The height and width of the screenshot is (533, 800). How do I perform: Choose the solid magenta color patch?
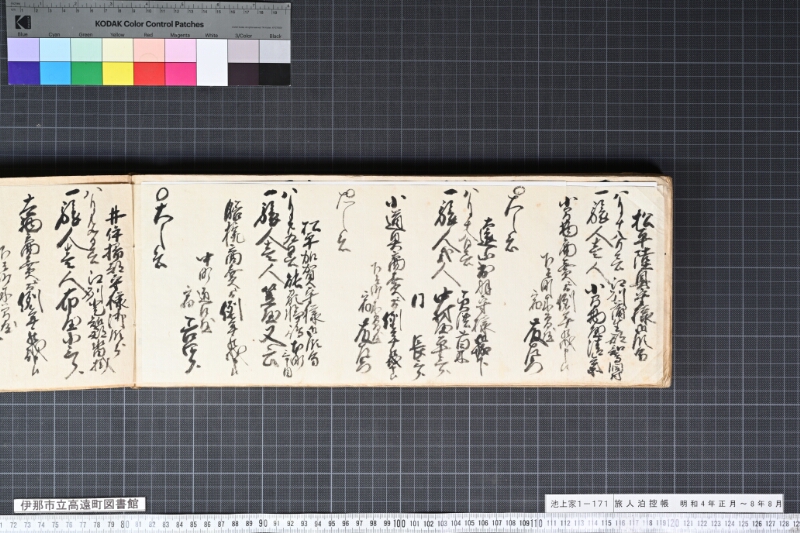[x=180, y=73]
